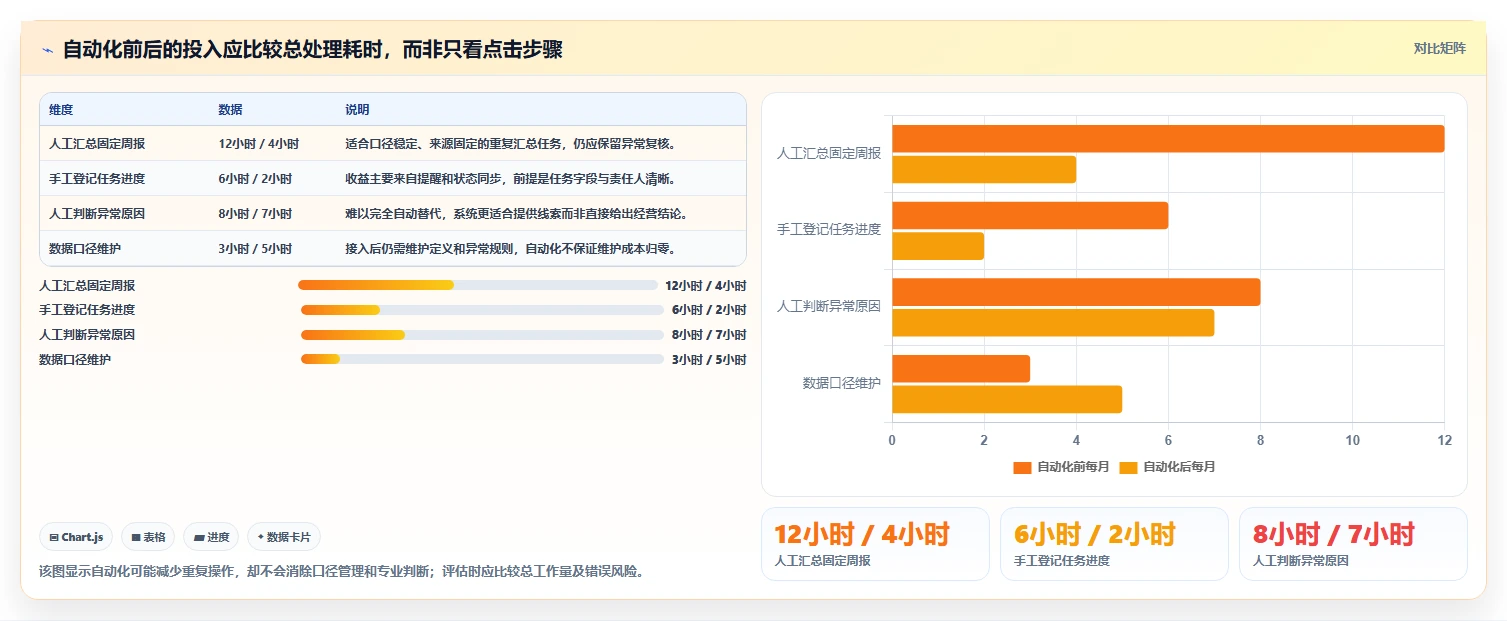Screen dimensions: 1507x621
Task: Click the 说明 column header
Action: (x=357, y=110)
